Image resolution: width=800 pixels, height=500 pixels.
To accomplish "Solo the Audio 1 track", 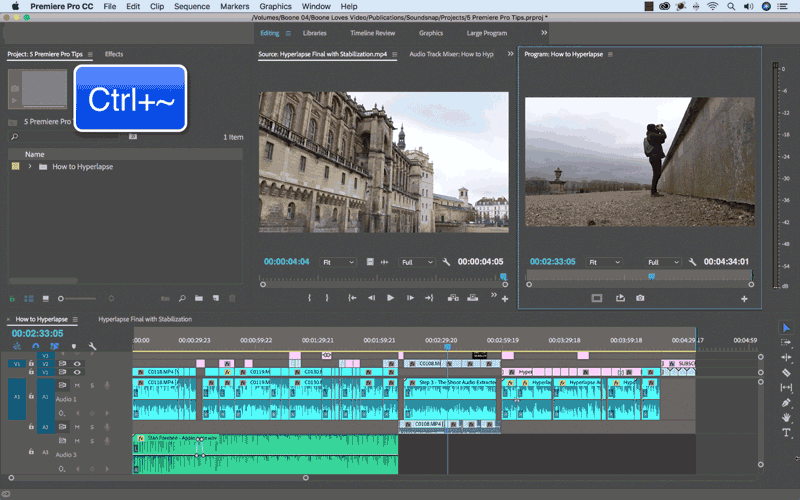I will [x=92, y=385].
